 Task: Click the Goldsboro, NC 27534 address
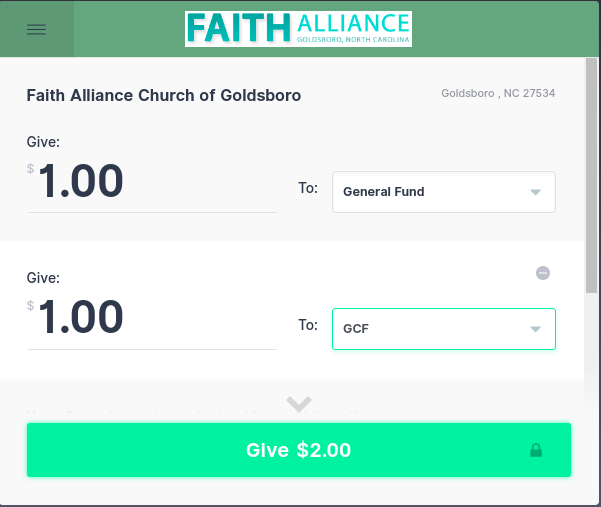(498, 93)
